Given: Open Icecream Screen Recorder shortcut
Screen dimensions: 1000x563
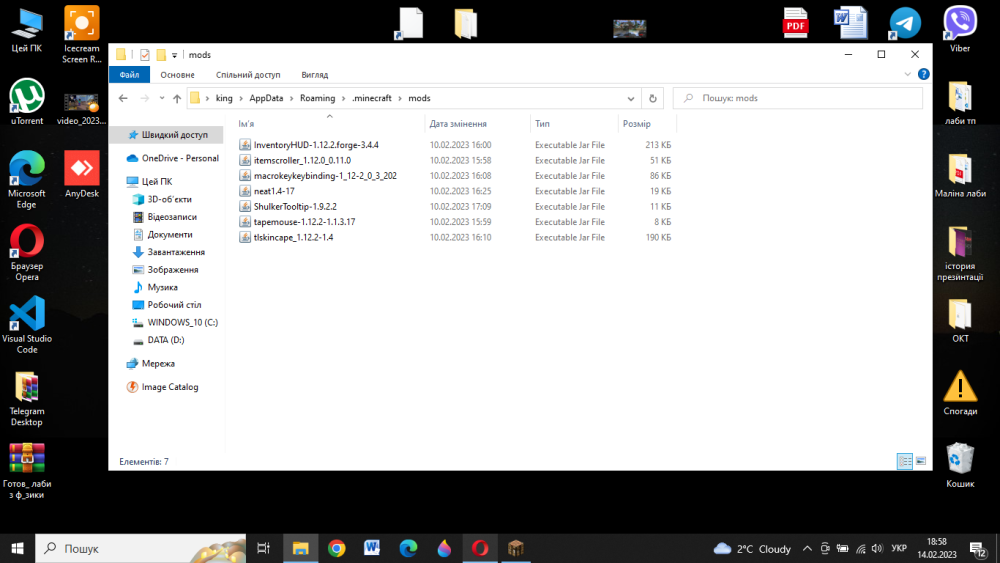Looking at the screenshot, I should [82, 34].
